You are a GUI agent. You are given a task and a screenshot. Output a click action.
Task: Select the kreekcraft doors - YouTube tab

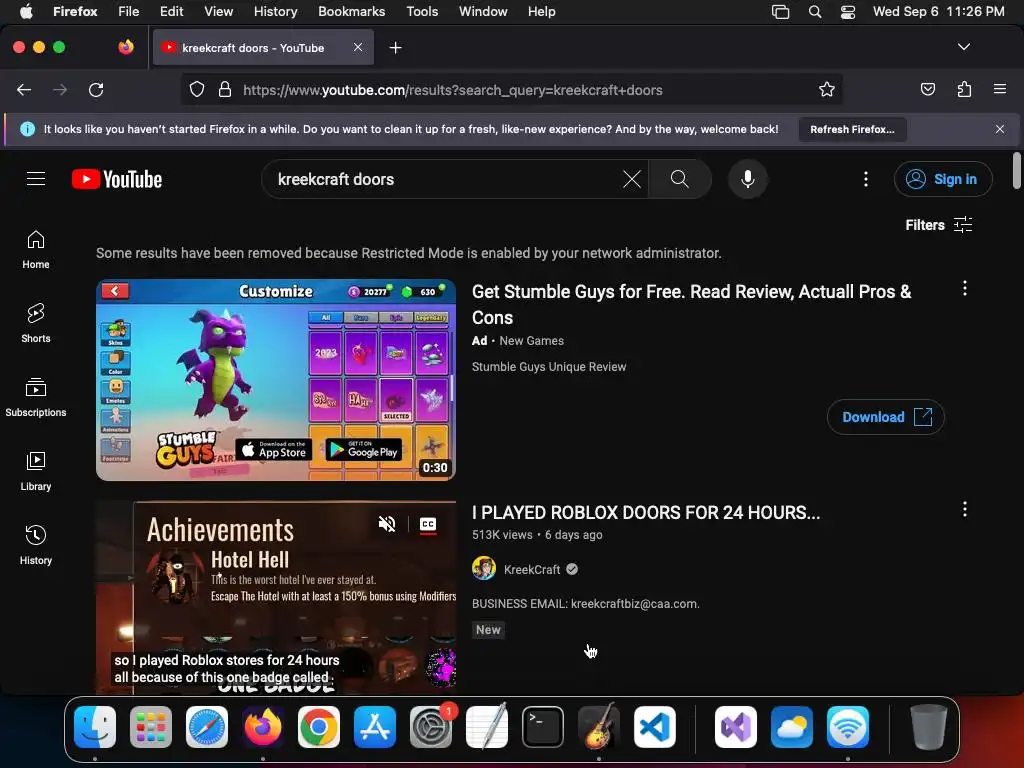263,47
